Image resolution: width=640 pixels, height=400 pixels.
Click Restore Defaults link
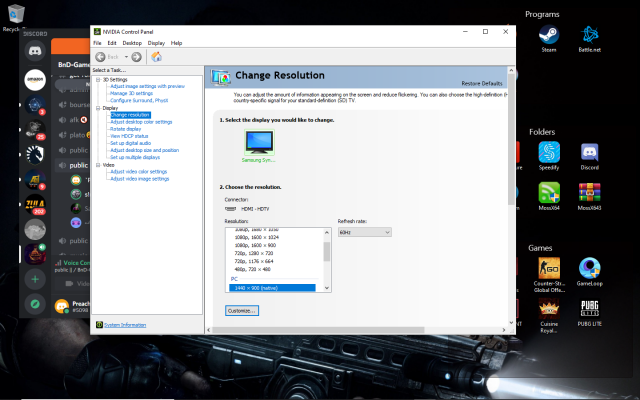click(483, 82)
